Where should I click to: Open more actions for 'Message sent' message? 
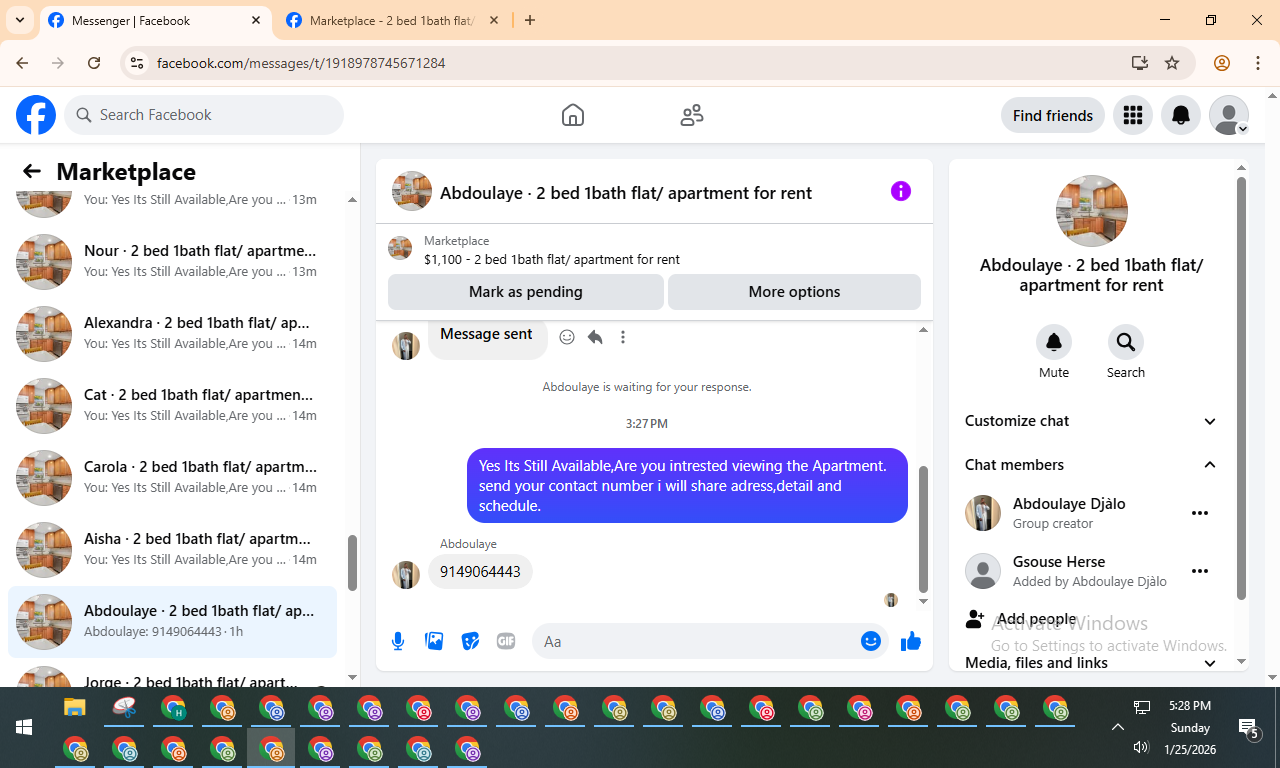[623, 337]
